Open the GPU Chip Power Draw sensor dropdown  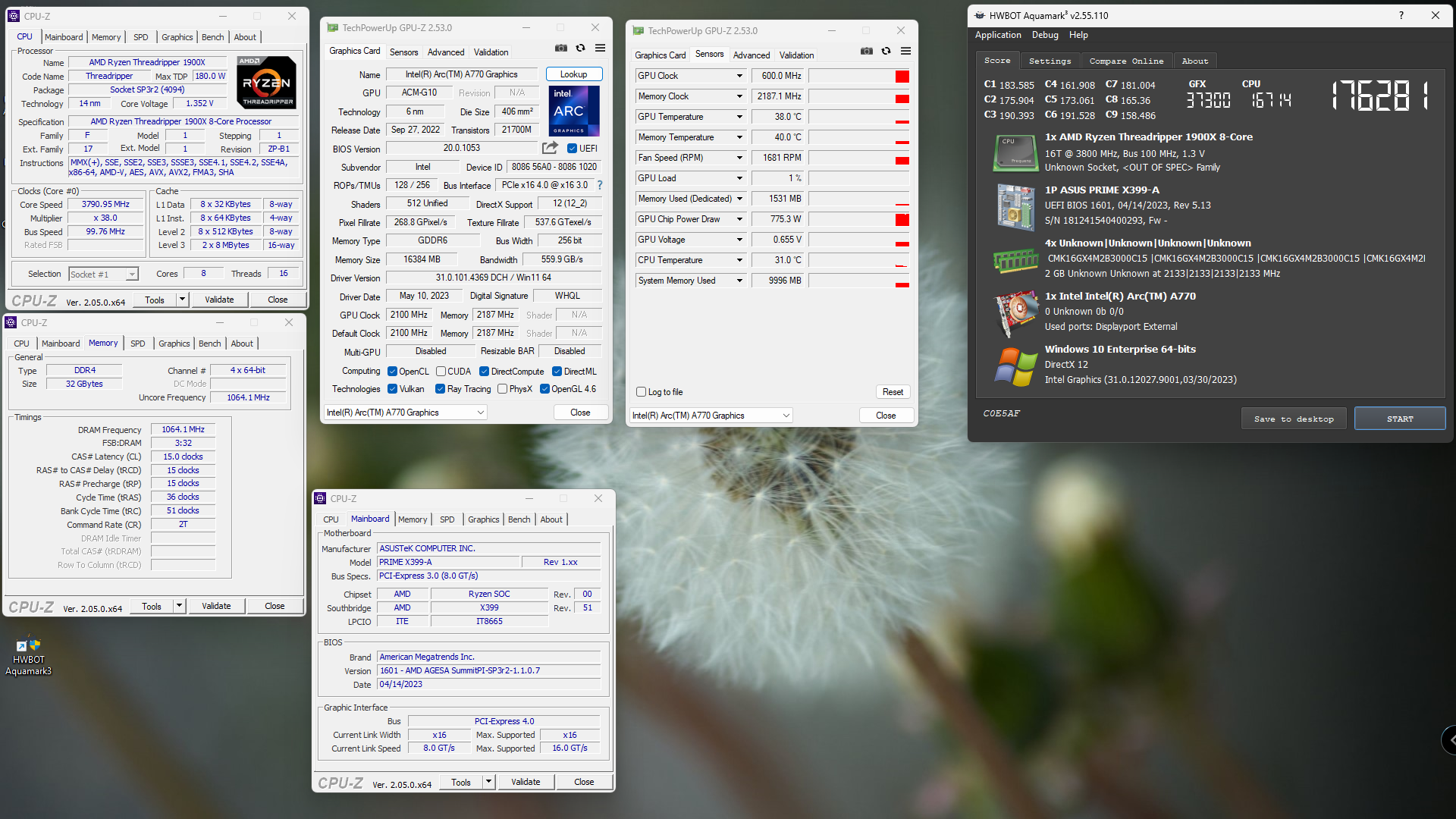tap(739, 219)
